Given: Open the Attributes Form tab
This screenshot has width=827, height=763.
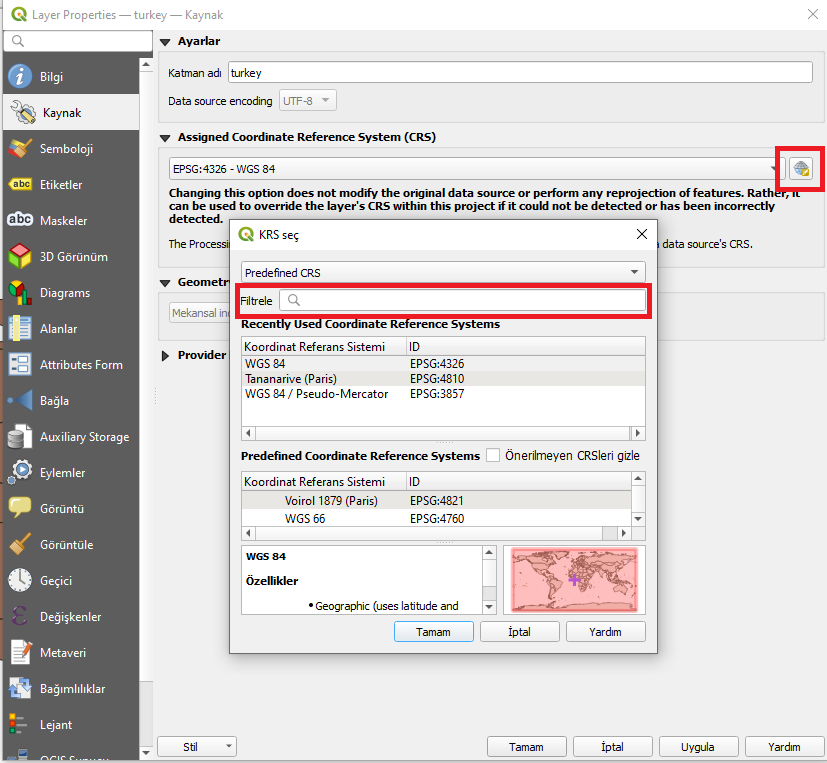Looking at the screenshot, I should (x=71, y=364).
